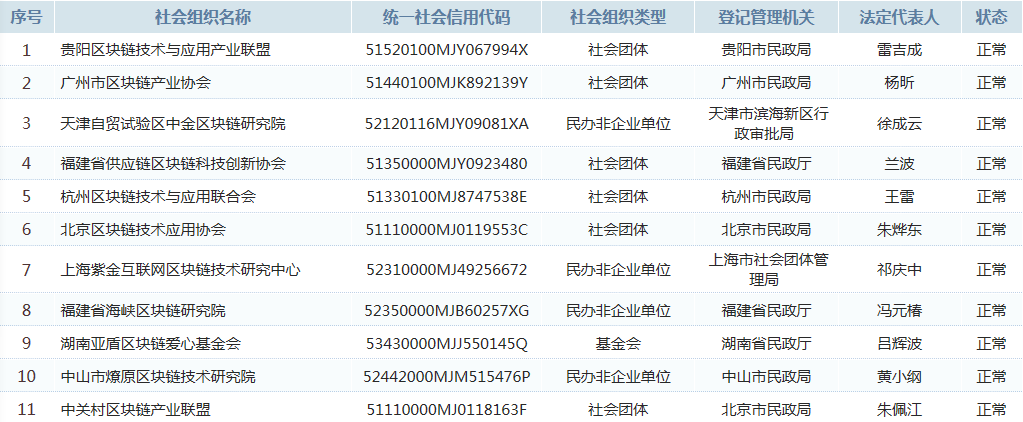
Task: Click the 状态 column header
Action: point(991,18)
